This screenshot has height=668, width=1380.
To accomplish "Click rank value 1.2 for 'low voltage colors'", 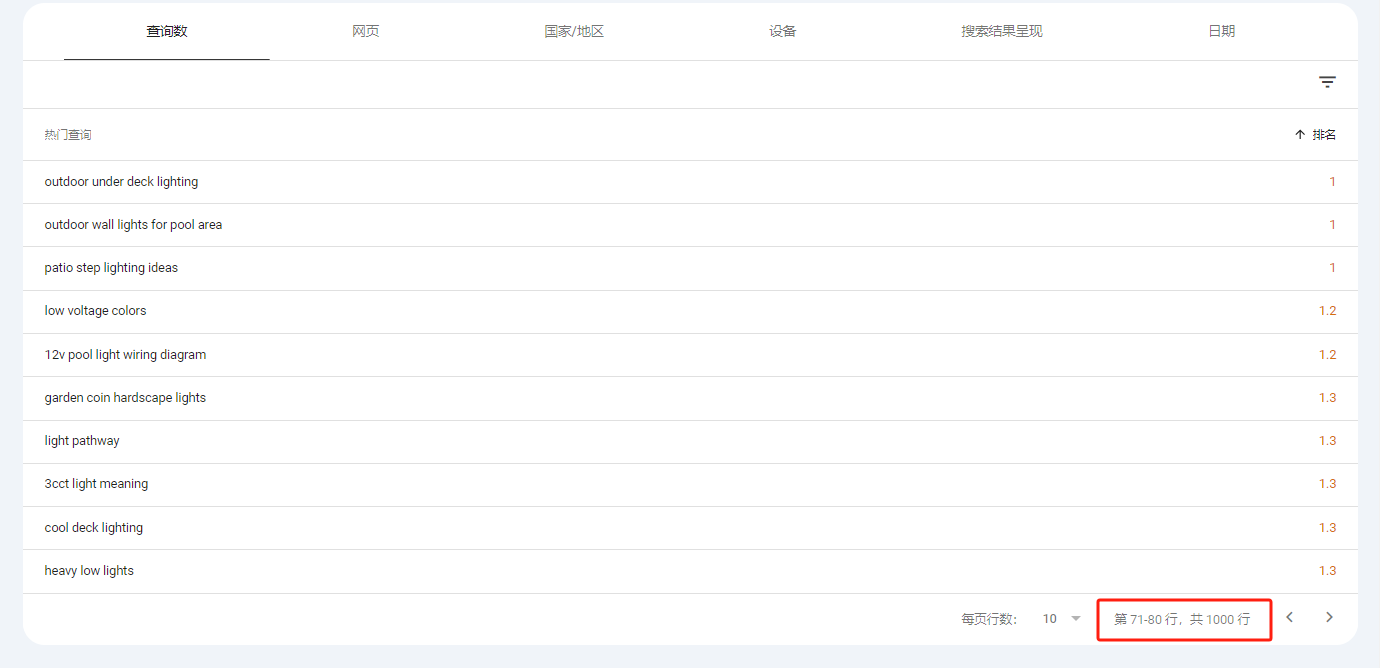I will (1327, 311).
